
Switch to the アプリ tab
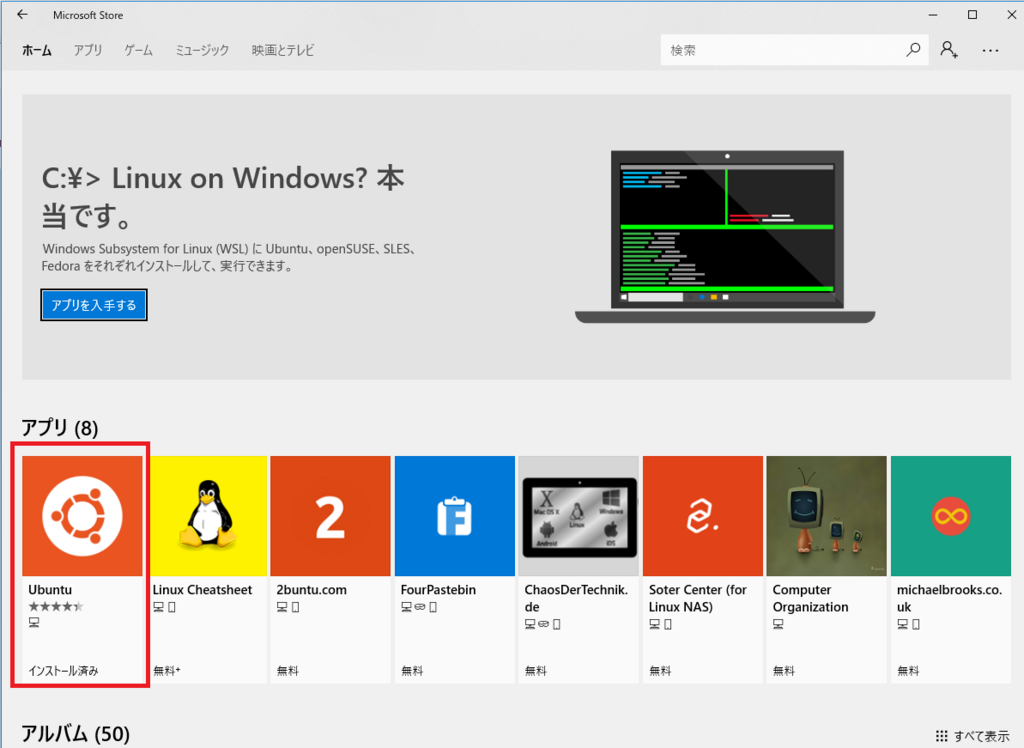pos(88,50)
